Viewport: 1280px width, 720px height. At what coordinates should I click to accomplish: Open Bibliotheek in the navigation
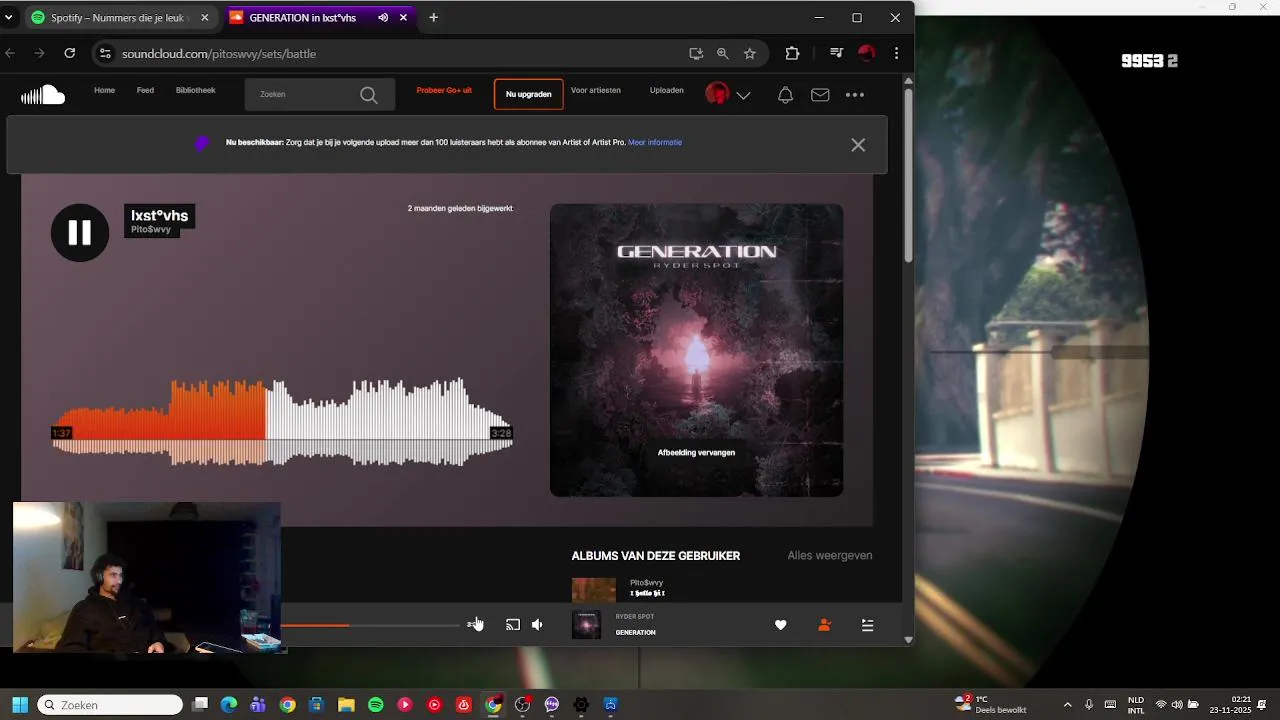tap(195, 90)
